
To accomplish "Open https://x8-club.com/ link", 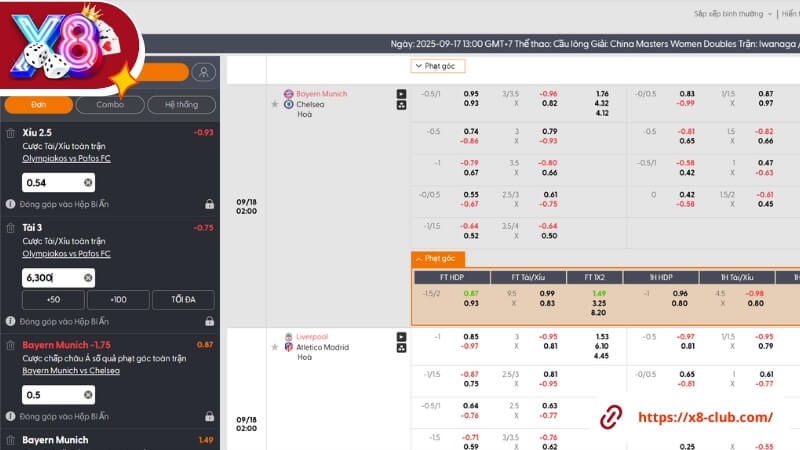I will [705, 417].
